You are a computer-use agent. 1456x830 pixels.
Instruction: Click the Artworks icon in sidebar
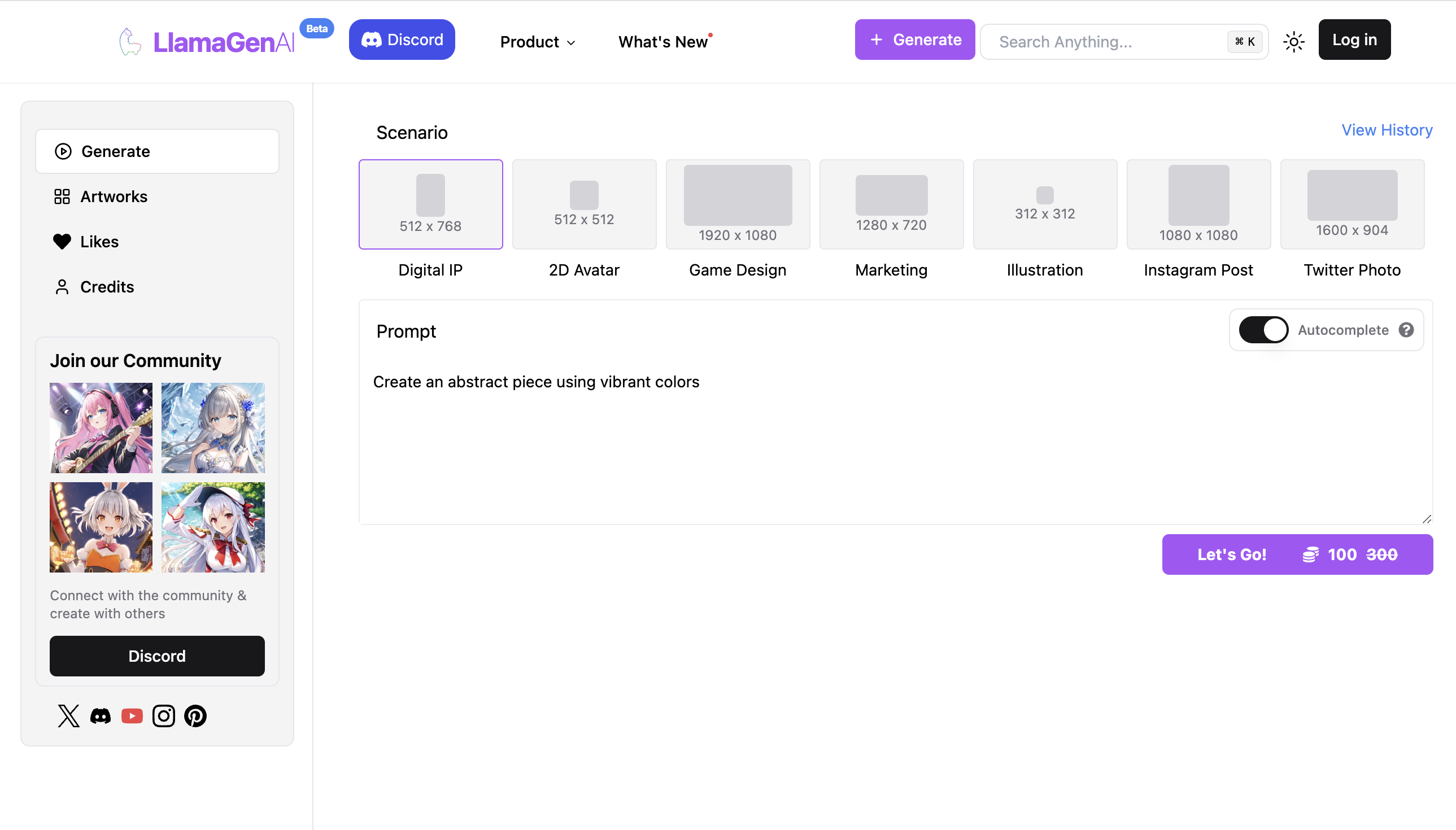tap(62, 196)
